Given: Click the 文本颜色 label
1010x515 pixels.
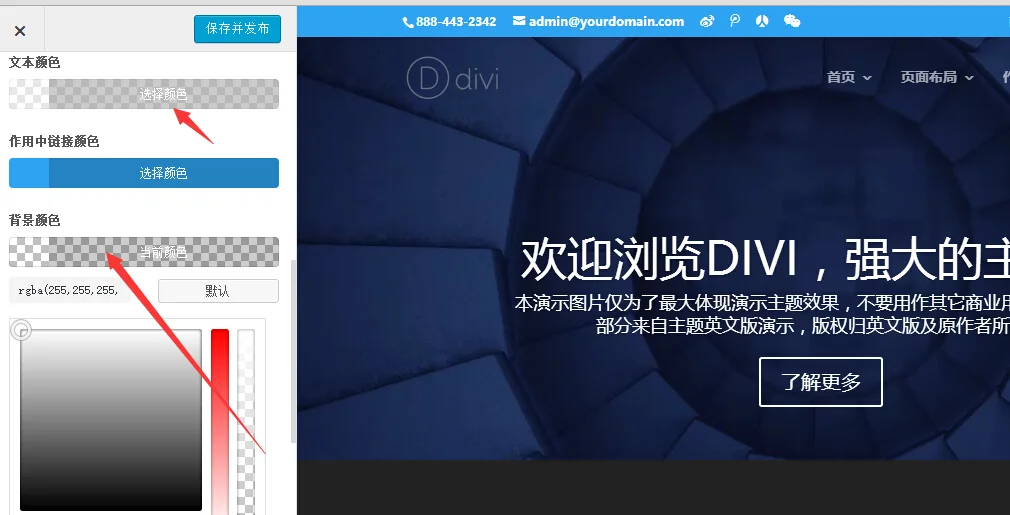Looking at the screenshot, I should pos(35,62).
